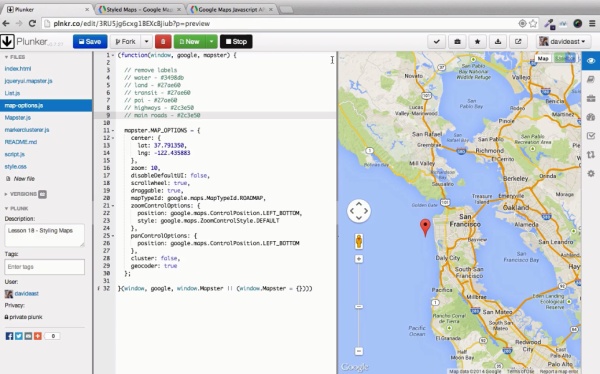
Task: Click the map pan control
Action: (x=359, y=211)
